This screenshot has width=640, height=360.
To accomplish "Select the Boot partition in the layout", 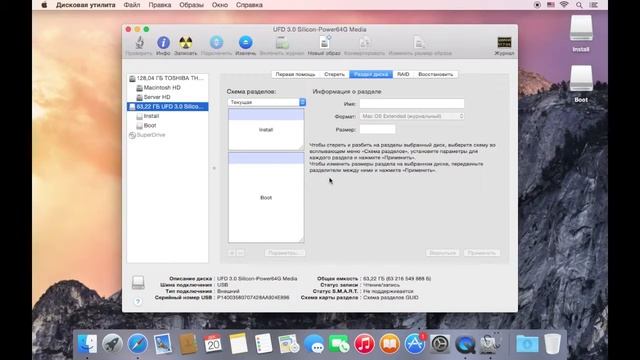I will (266, 198).
